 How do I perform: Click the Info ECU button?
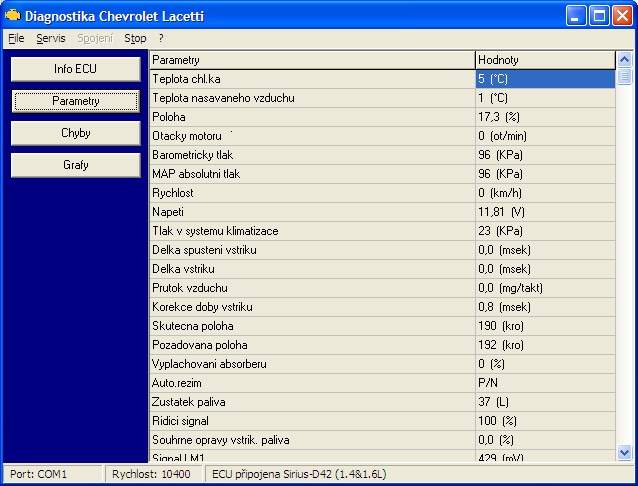pyautogui.click(x=76, y=69)
